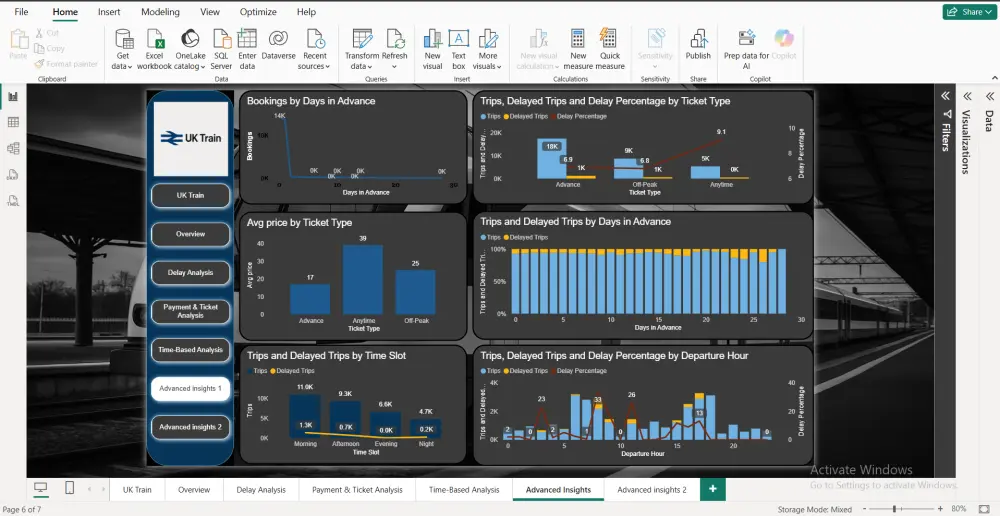Publish the report
The image size is (1000, 516).
coord(698,45)
